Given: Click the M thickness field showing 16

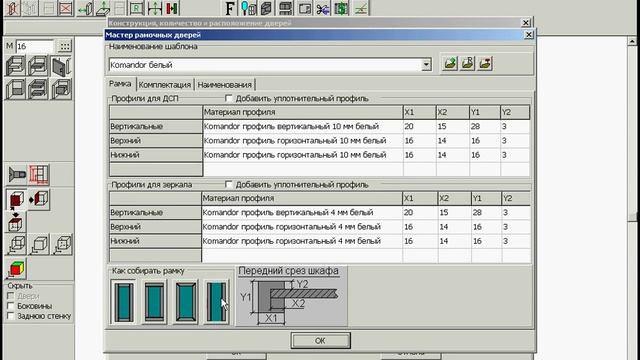Looking at the screenshot, I should (x=35, y=46).
